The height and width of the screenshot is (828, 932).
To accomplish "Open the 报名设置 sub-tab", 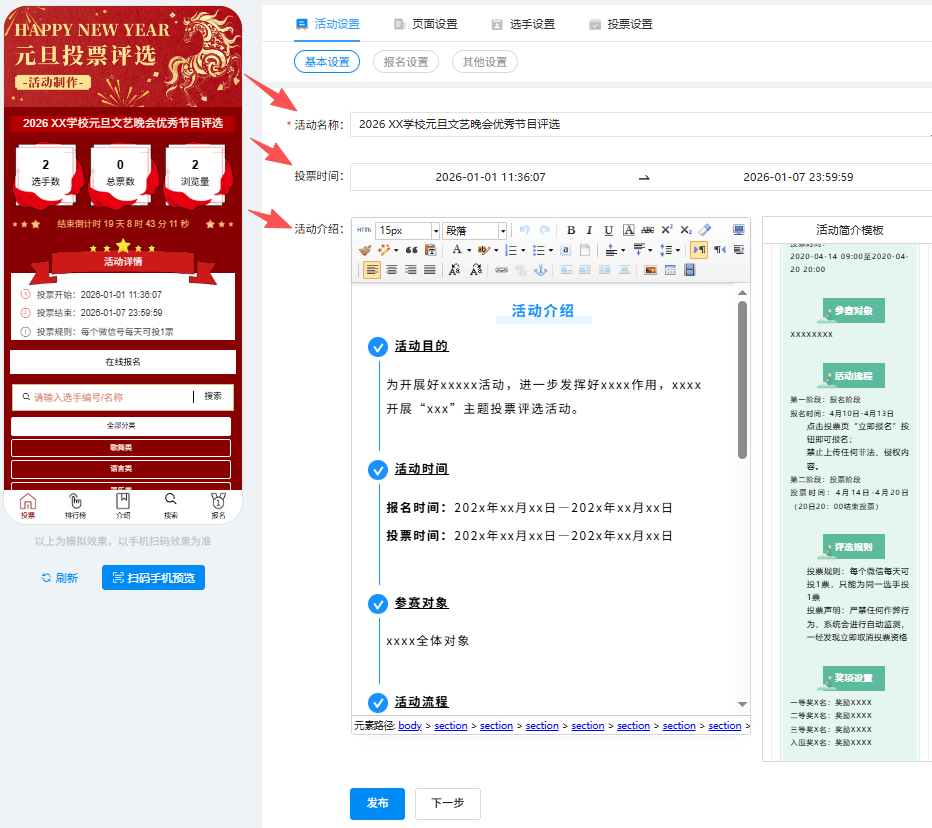I will point(406,62).
